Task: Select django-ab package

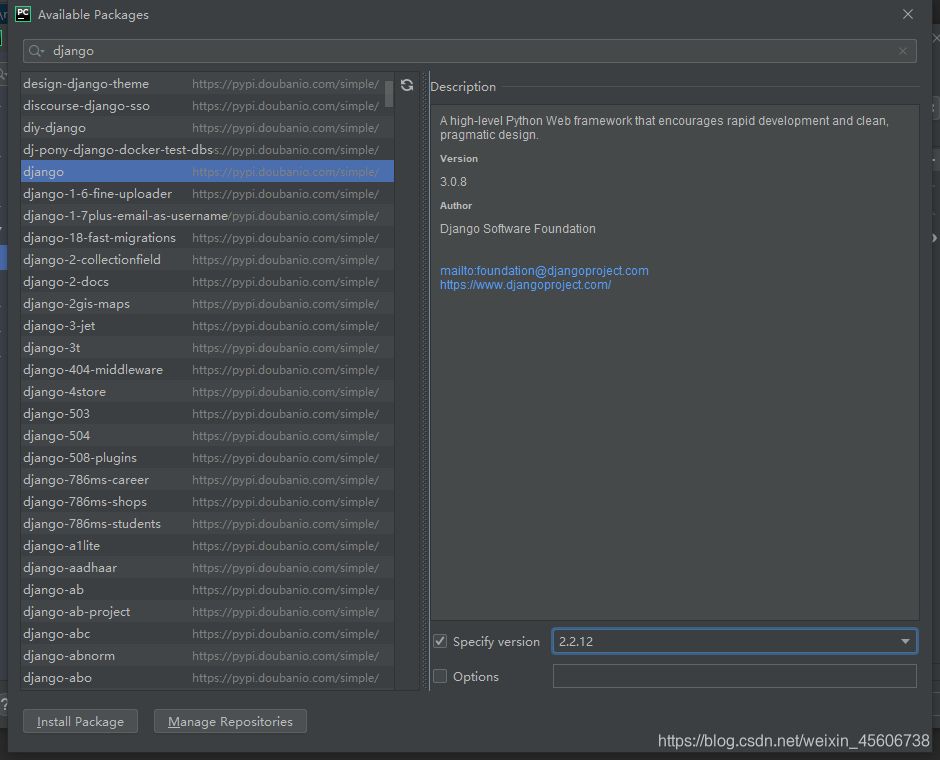Action: 207,590
